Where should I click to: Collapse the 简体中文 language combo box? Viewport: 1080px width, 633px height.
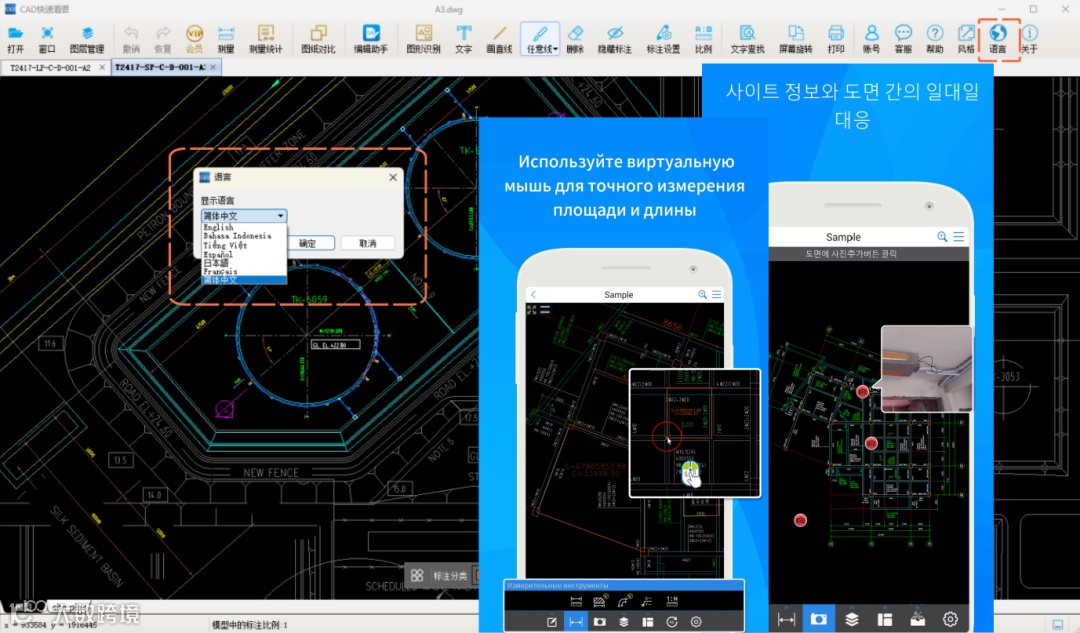click(x=244, y=216)
